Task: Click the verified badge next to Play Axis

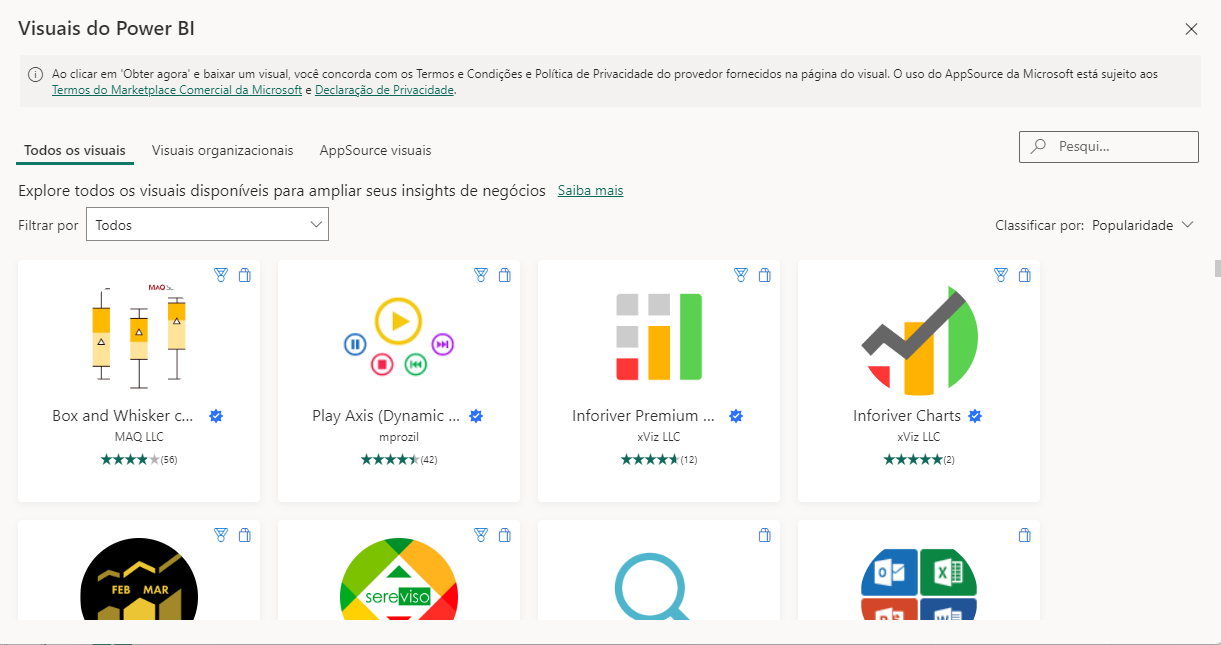Action: (x=477, y=416)
